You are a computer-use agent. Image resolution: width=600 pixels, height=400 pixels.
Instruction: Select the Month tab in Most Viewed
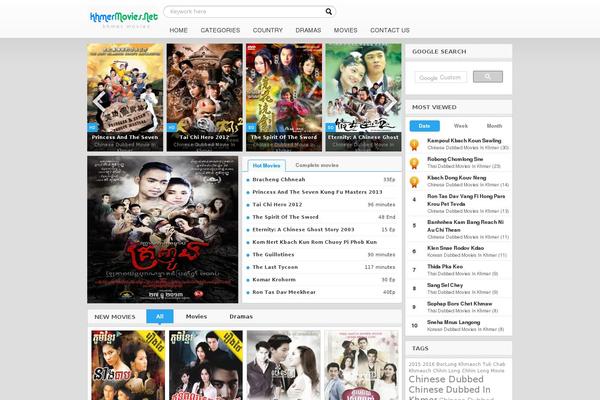click(x=494, y=126)
